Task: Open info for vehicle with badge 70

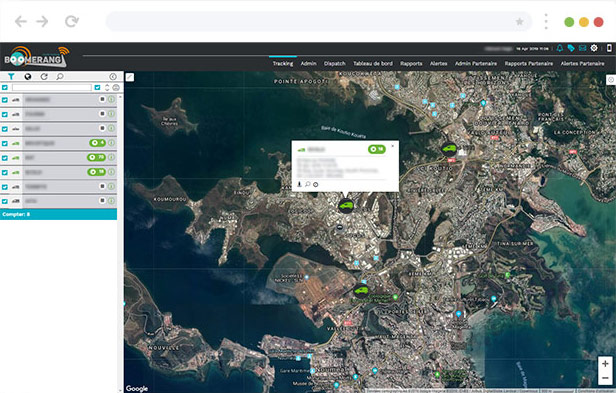Action: 112,157
